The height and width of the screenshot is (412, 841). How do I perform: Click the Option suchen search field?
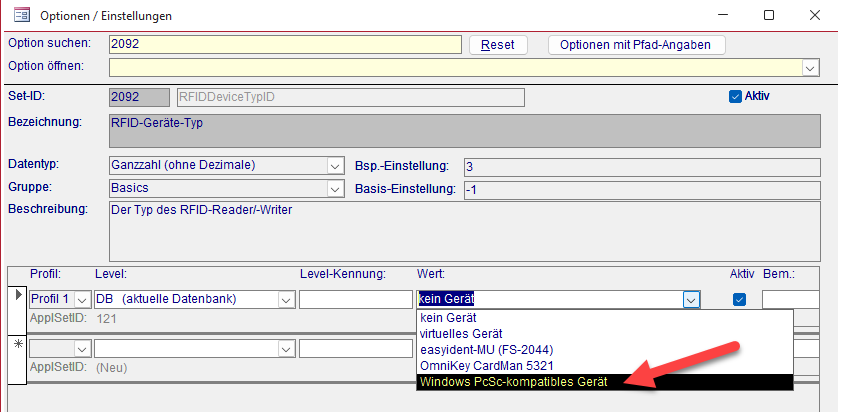[x=285, y=45]
